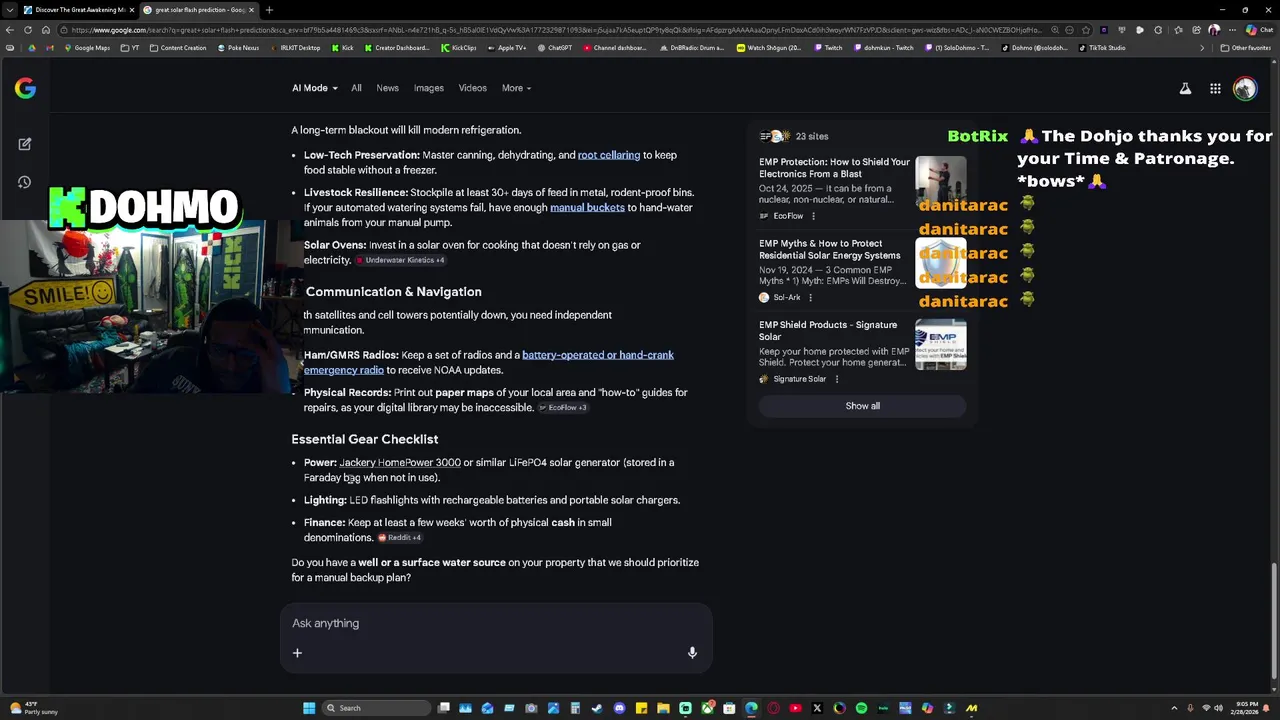Expand the EcoFlow +3 sources chip

(x=563, y=408)
